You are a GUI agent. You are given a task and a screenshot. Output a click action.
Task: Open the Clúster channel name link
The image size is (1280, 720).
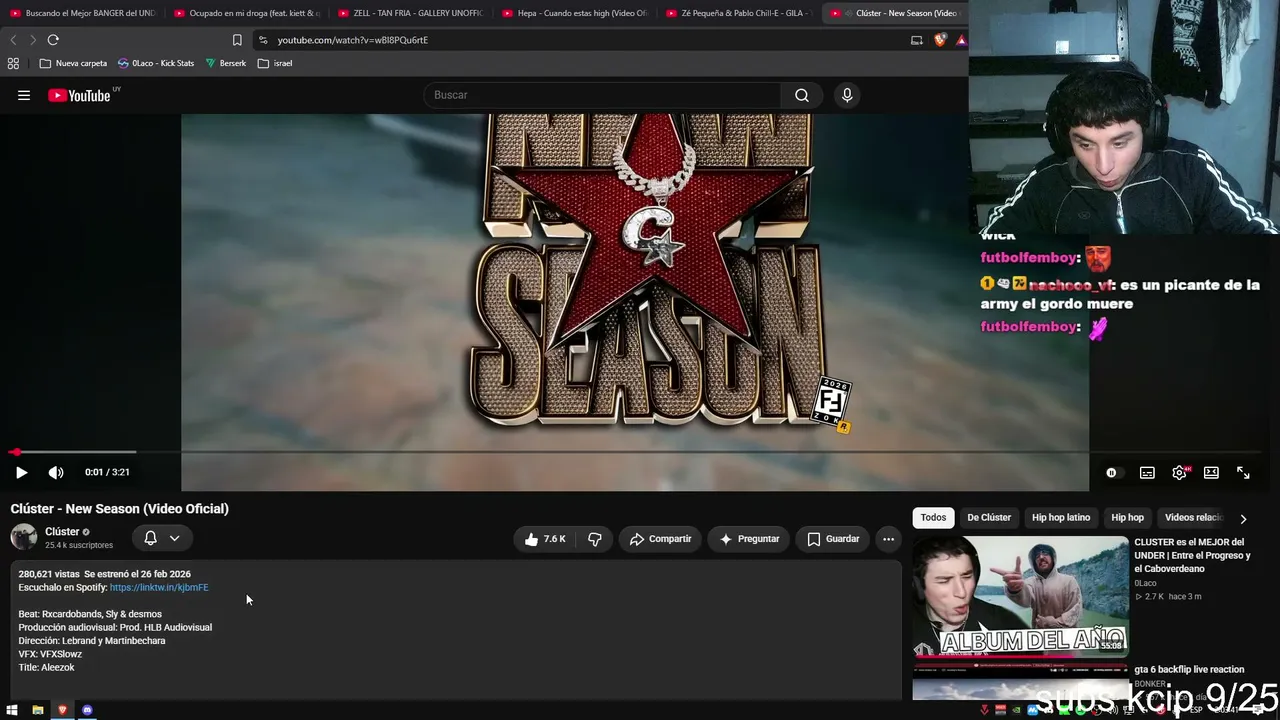tap(62, 532)
